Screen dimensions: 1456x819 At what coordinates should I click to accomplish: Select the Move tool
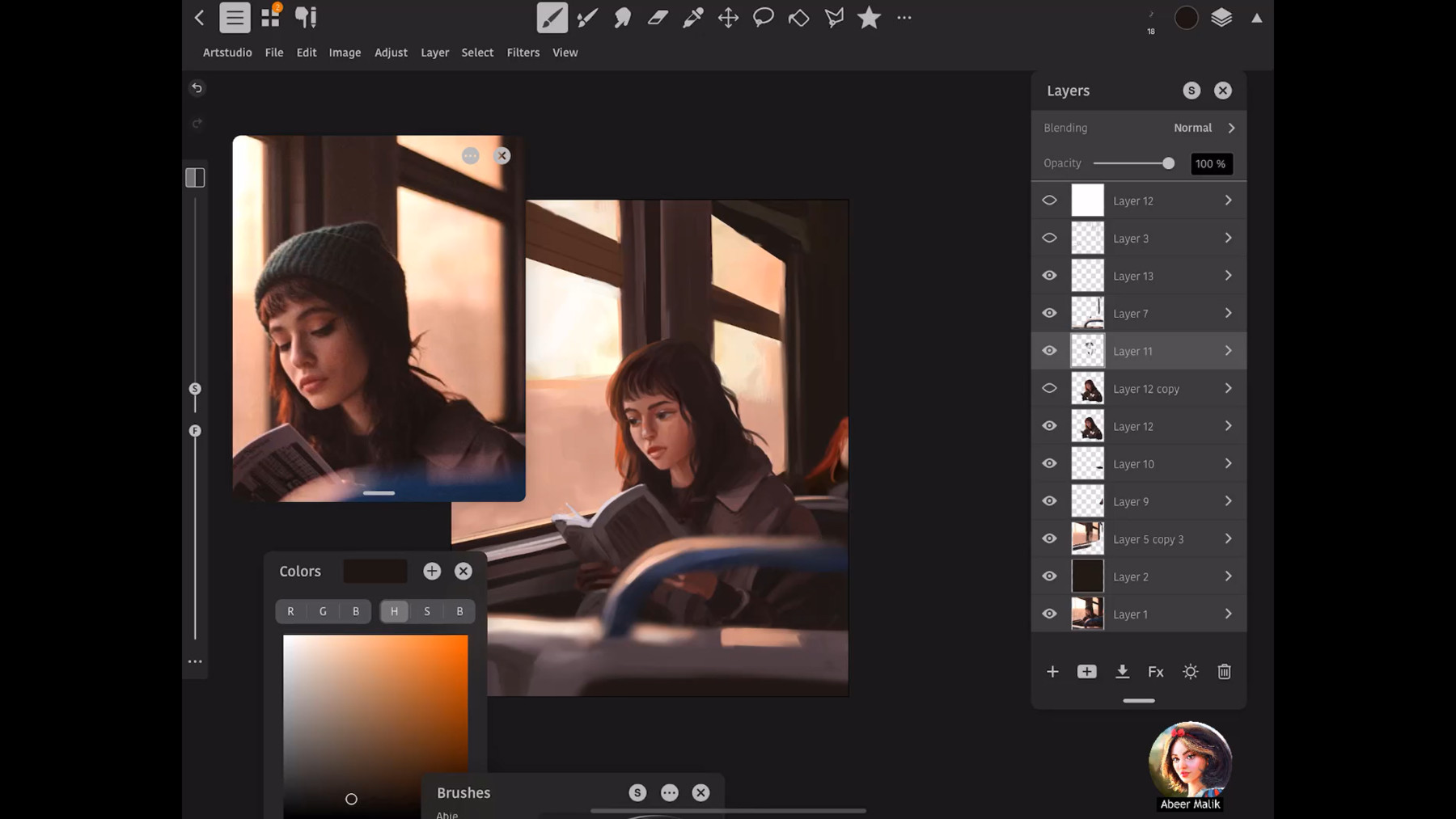728,18
